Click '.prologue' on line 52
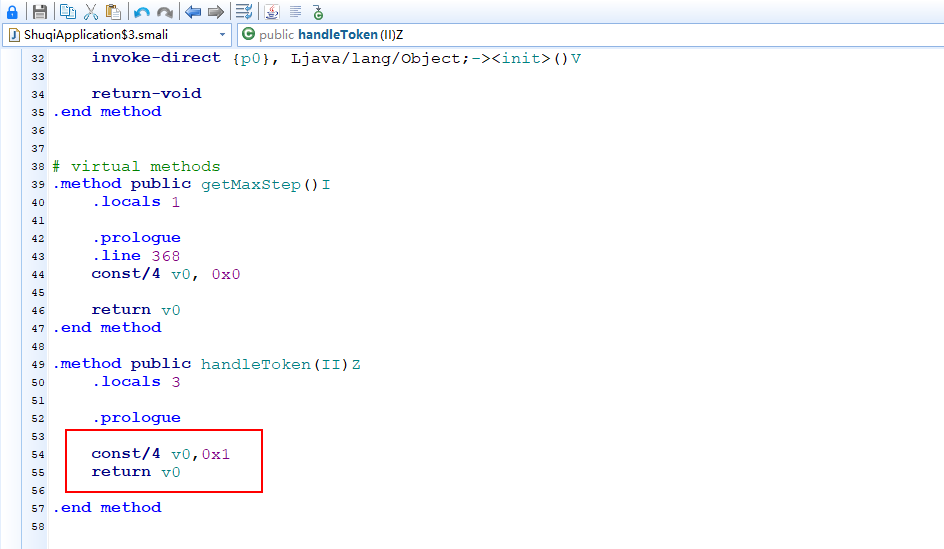944x549 pixels. [x=136, y=418]
